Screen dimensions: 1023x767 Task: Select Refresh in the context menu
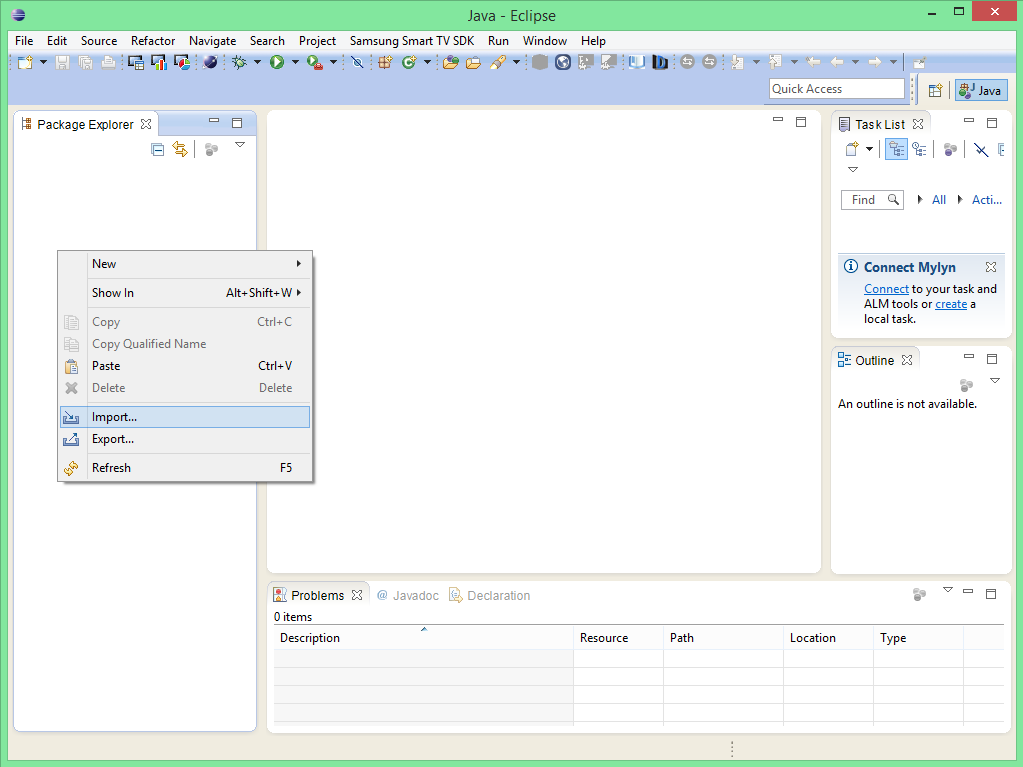[185, 468]
